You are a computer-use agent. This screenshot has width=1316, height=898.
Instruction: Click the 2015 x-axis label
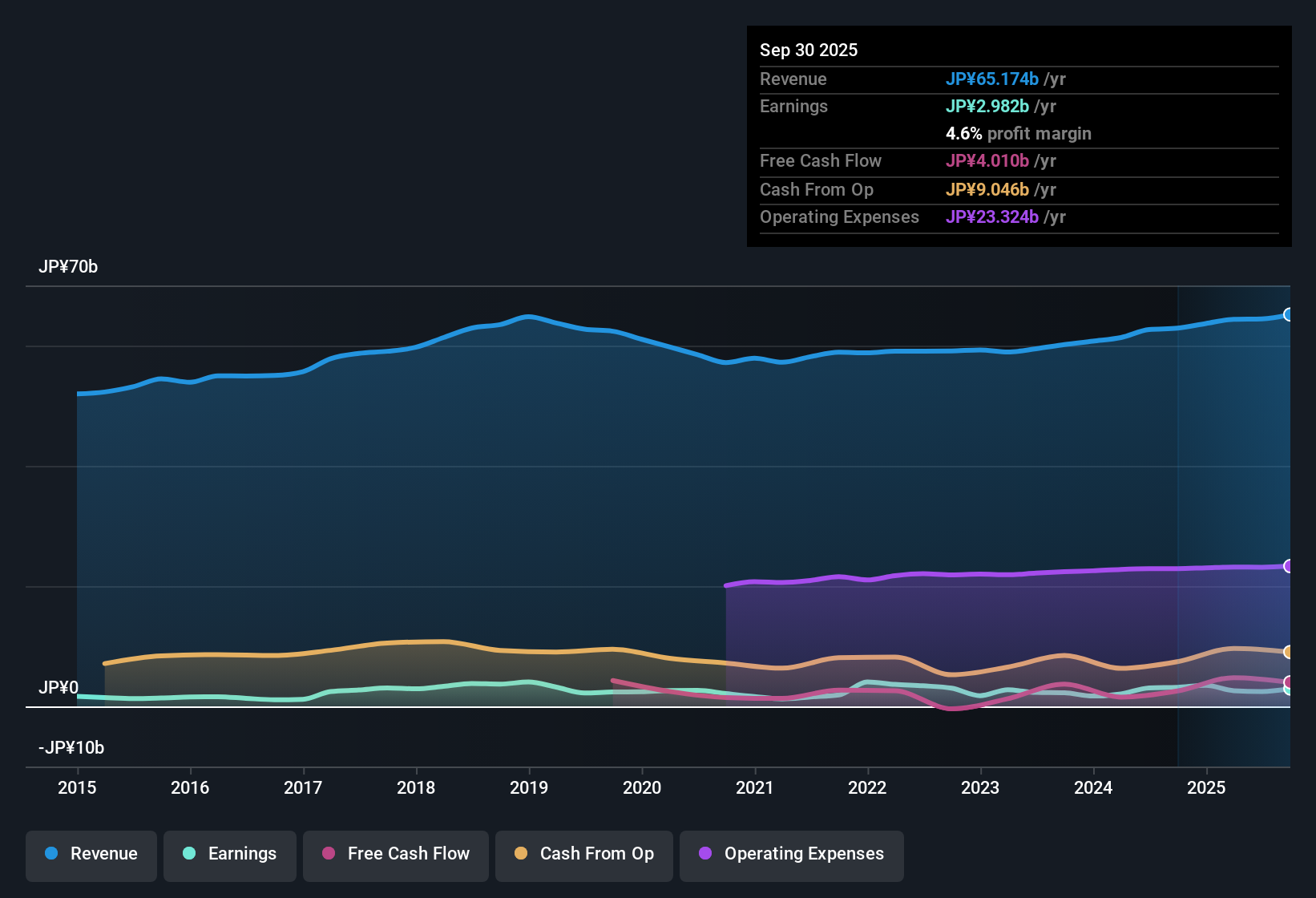(77, 787)
